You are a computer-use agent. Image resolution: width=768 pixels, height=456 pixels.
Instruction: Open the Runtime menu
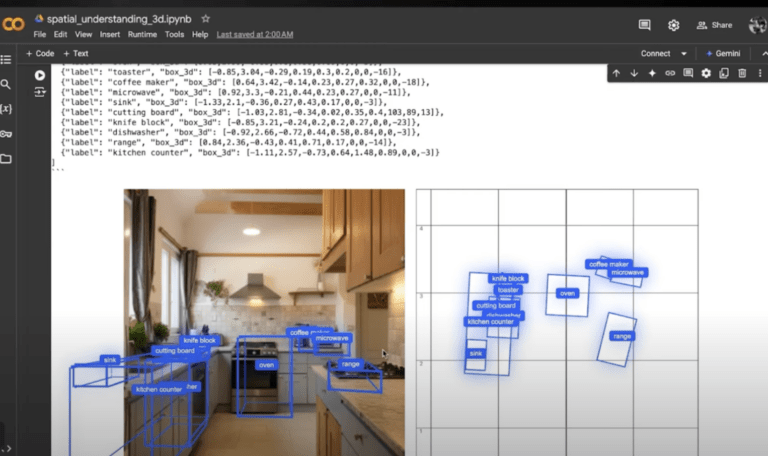[x=143, y=34]
